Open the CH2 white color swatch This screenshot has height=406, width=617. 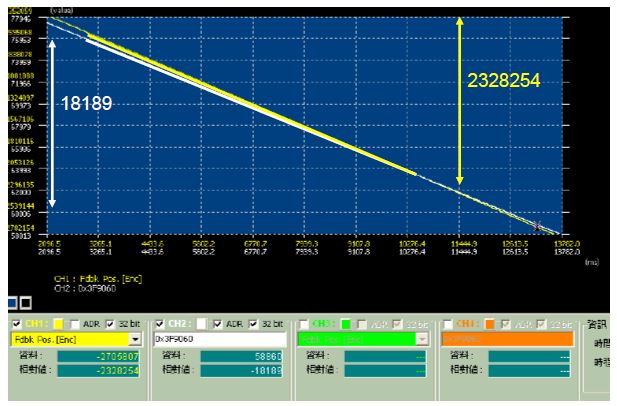pos(201,324)
